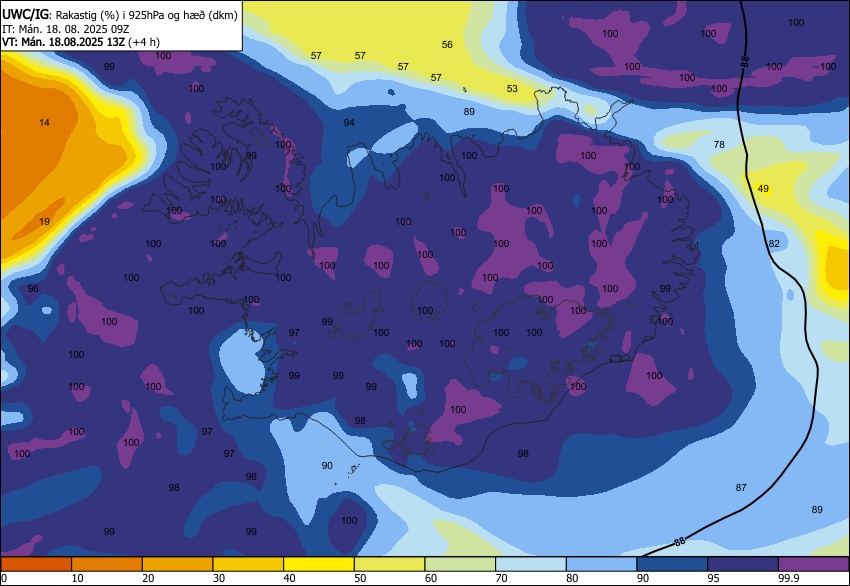
Task: Select the 20–30 legend color band
Action: 177,564
